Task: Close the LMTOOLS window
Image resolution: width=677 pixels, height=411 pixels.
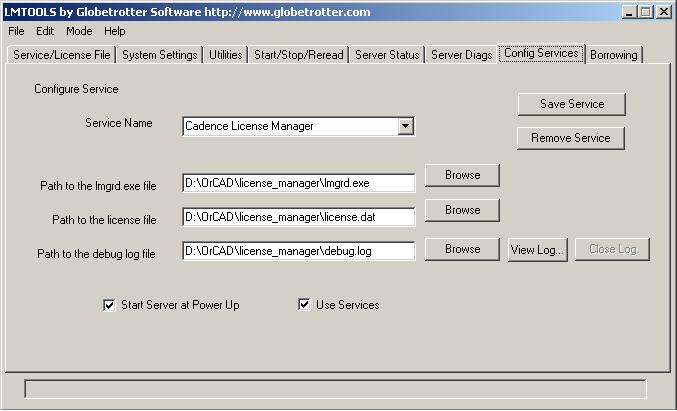Action: coord(663,12)
